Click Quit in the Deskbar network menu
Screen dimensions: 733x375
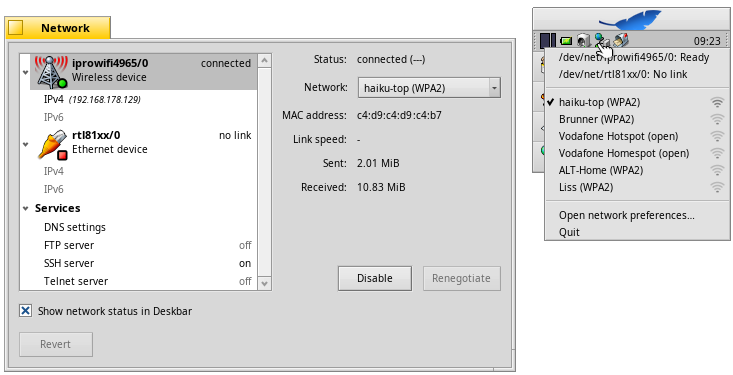pos(637,232)
